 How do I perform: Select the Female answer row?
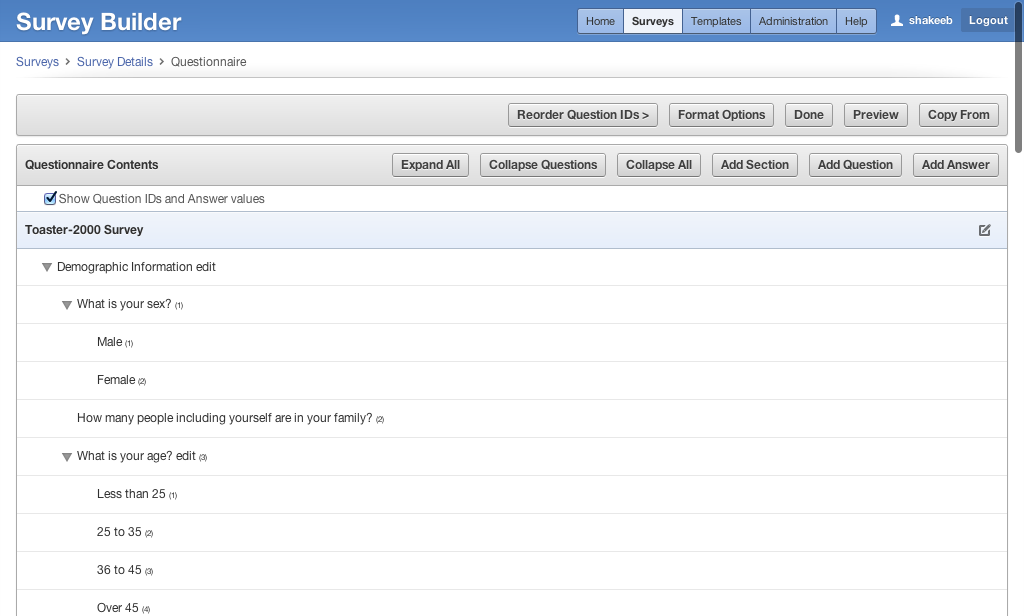[116, 380]
